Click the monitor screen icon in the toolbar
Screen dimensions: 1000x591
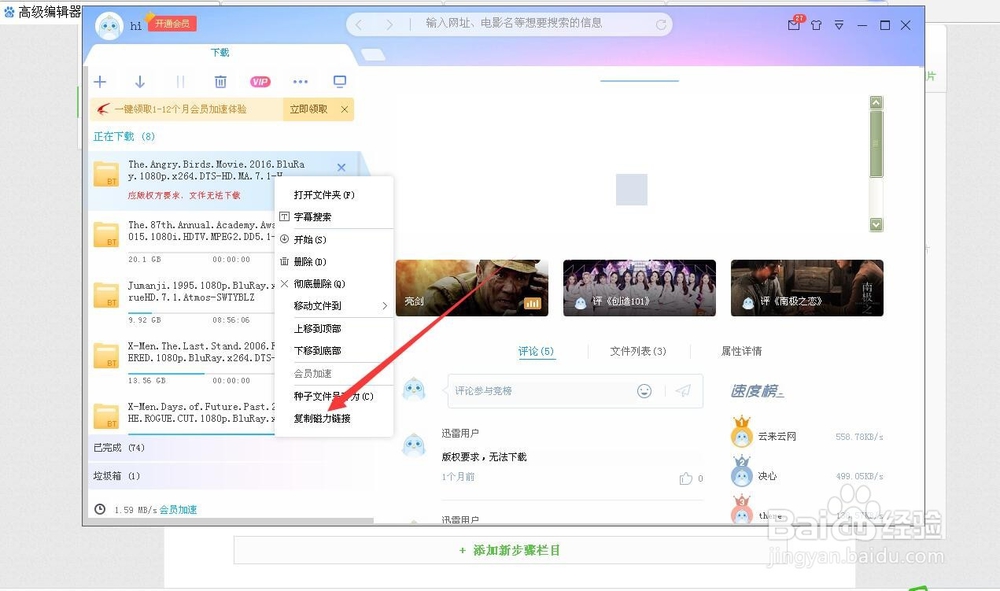click(x=340, y=82)
